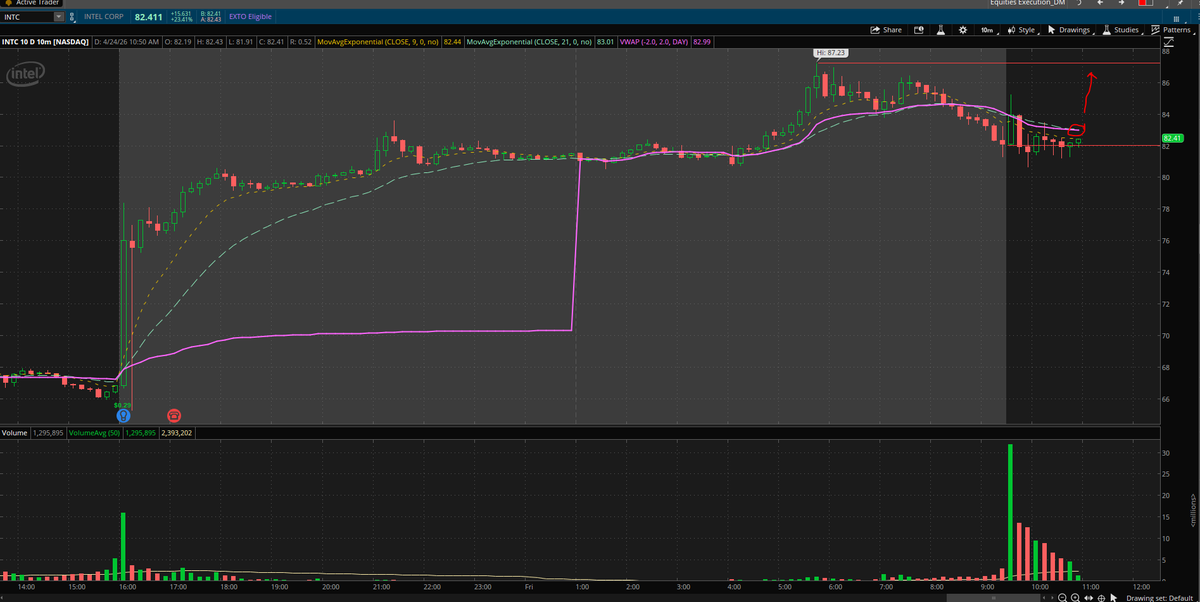This screenshot has width=1200, height=602.
Task: Click the chart snapshot clock icon beside Share
Action: pyautogui.click(x=919, y=30)
